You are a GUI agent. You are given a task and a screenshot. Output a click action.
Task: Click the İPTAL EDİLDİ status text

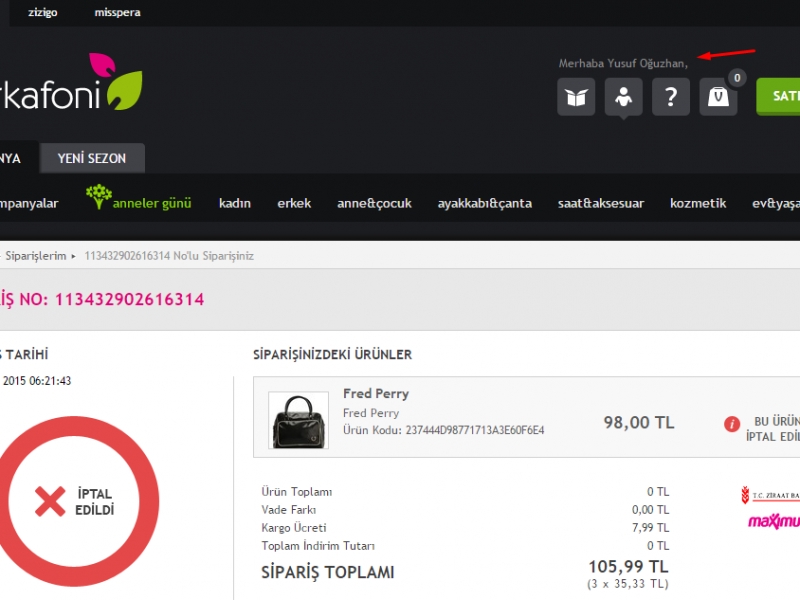[x=94, y=502]
